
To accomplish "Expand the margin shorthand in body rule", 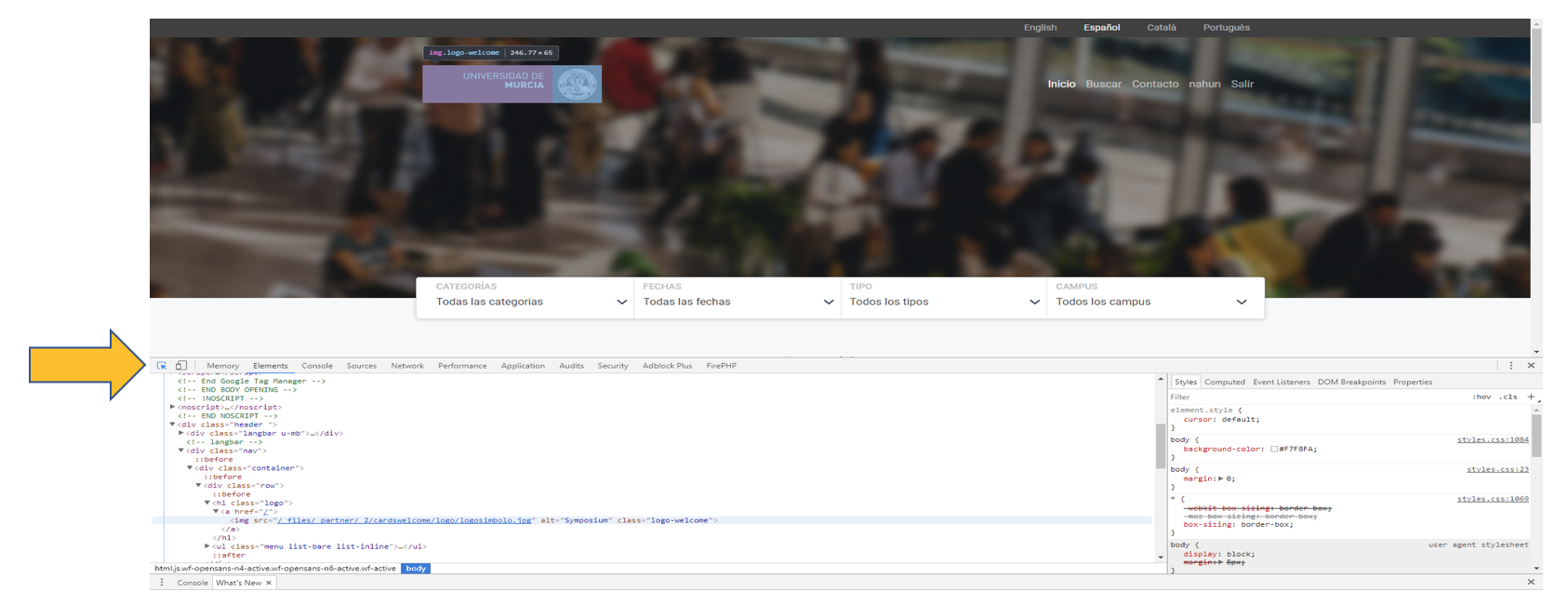I will [x=1221, y=478].
